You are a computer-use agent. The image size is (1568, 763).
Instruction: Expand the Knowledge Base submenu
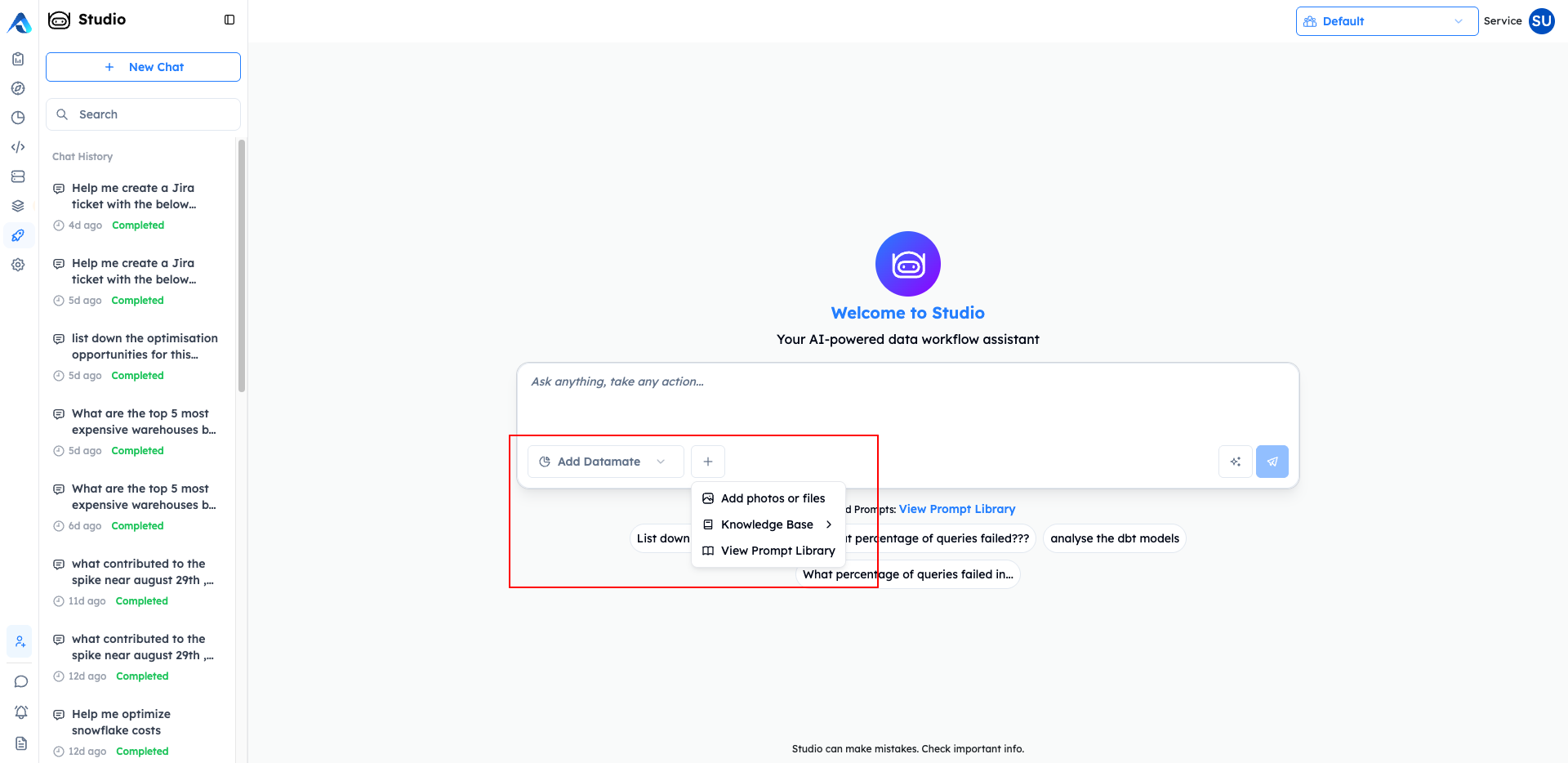(767, 524)
